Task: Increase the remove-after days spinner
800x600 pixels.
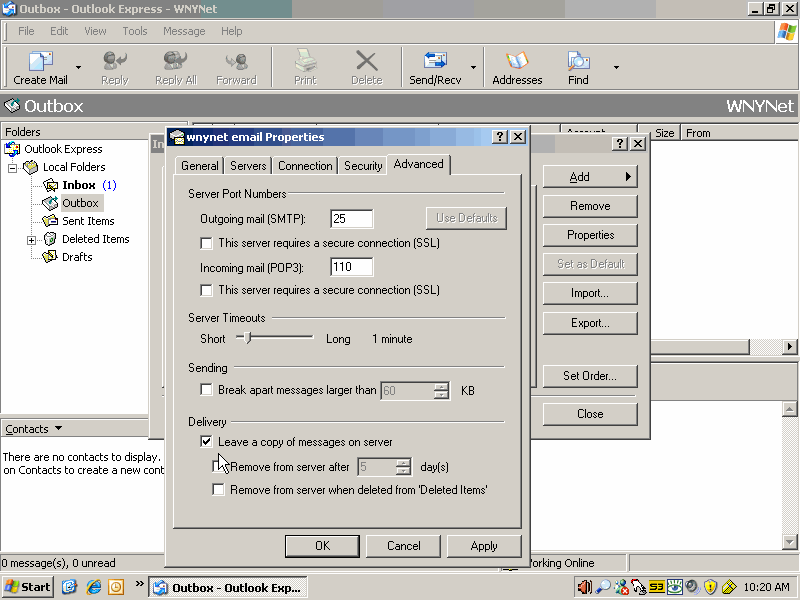Action: 403,463
